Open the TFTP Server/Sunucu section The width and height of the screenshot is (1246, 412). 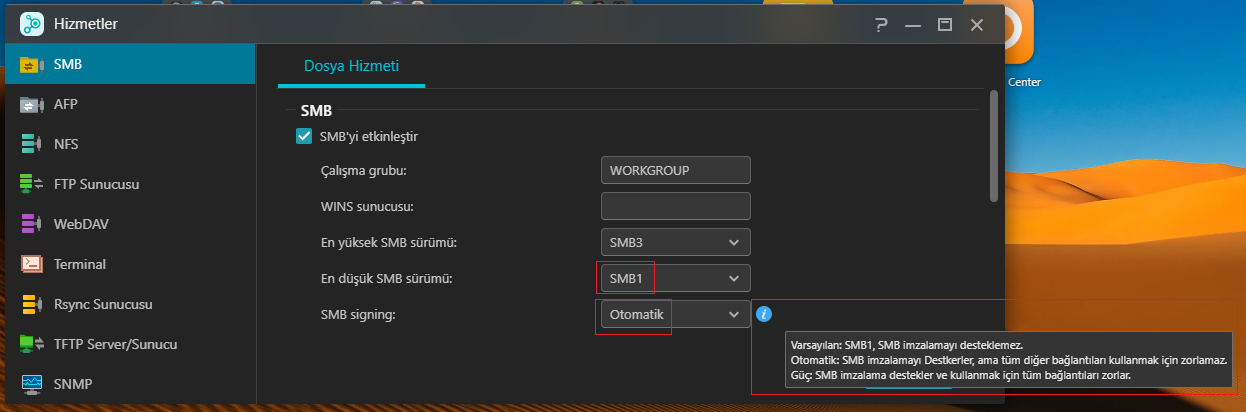pyautogui.click(x=128, y=344)
